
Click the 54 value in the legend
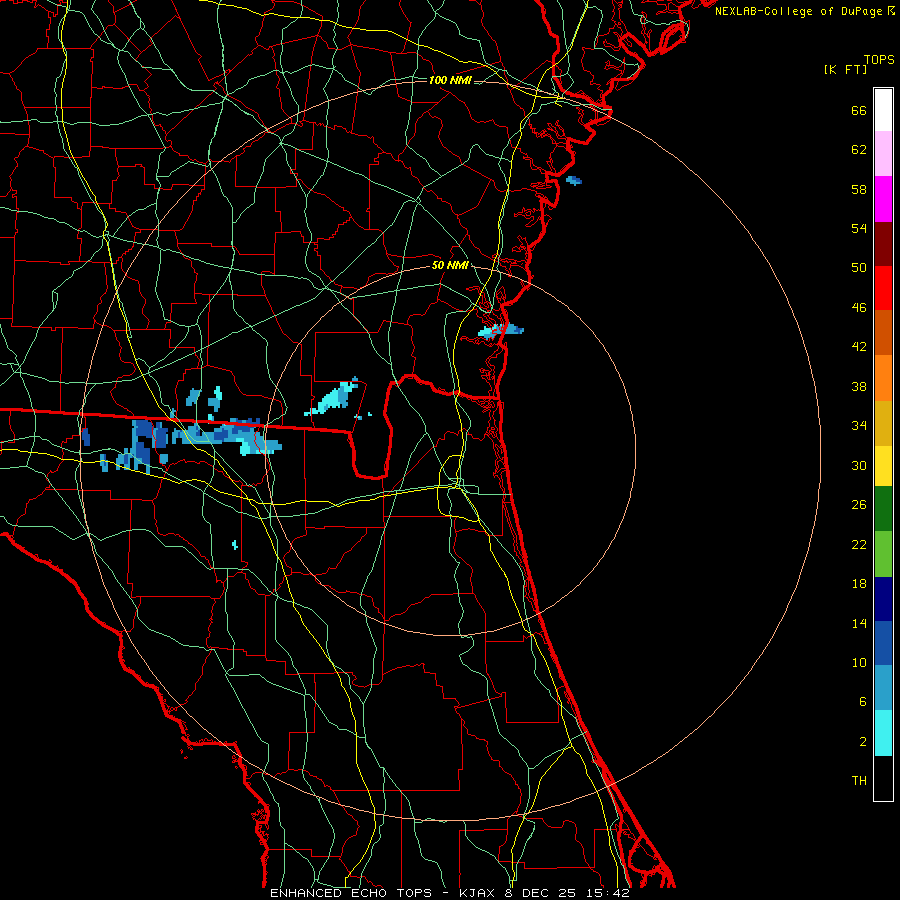pos(859,228)
